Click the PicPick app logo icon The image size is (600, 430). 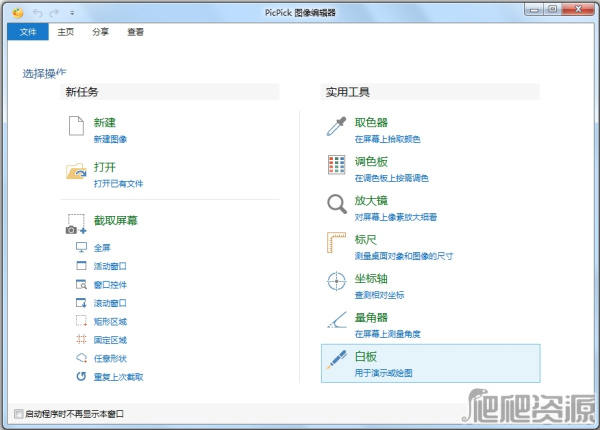[18, 13]
